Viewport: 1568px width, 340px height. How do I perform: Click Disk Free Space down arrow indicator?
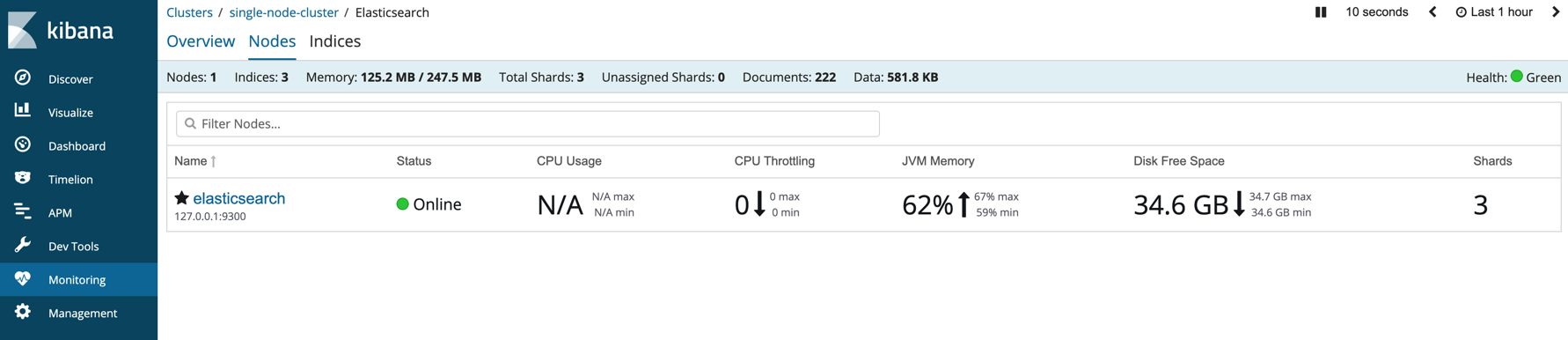[x=1239, y=204]
